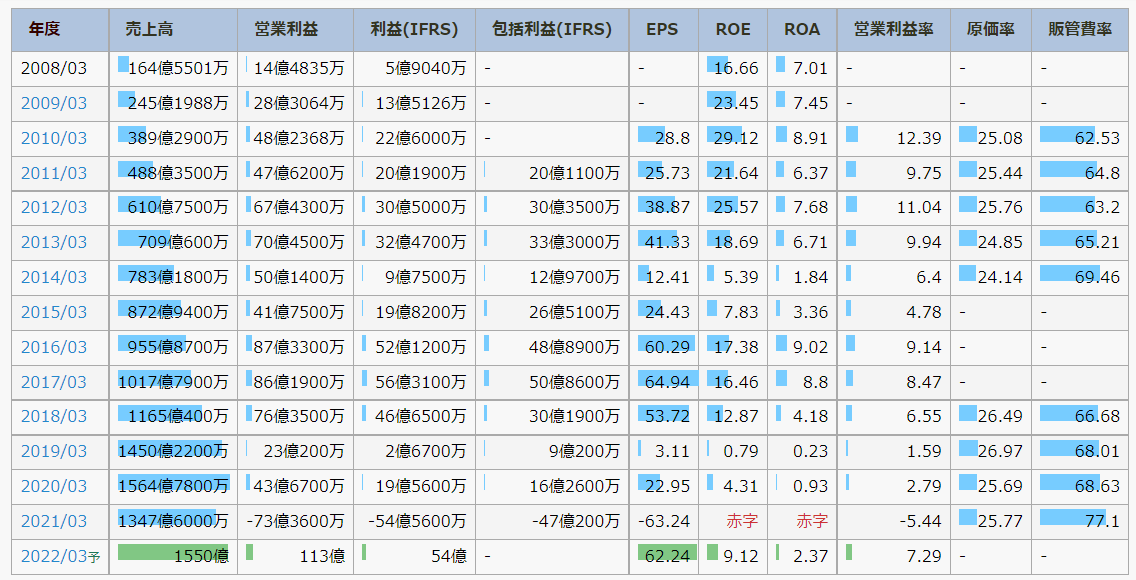Click the ROA column header

(802, 30)
